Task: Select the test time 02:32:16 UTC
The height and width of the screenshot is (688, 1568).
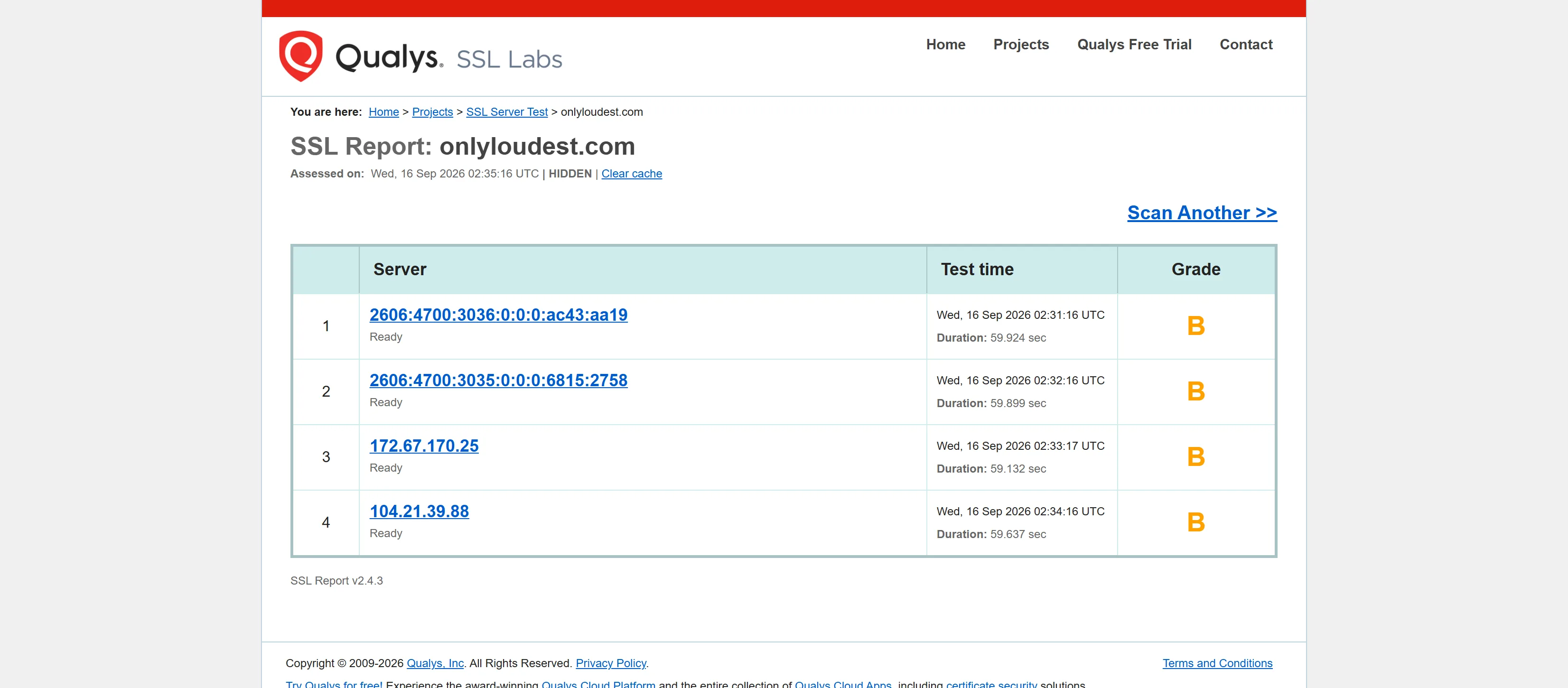Action: point(1020,381)
